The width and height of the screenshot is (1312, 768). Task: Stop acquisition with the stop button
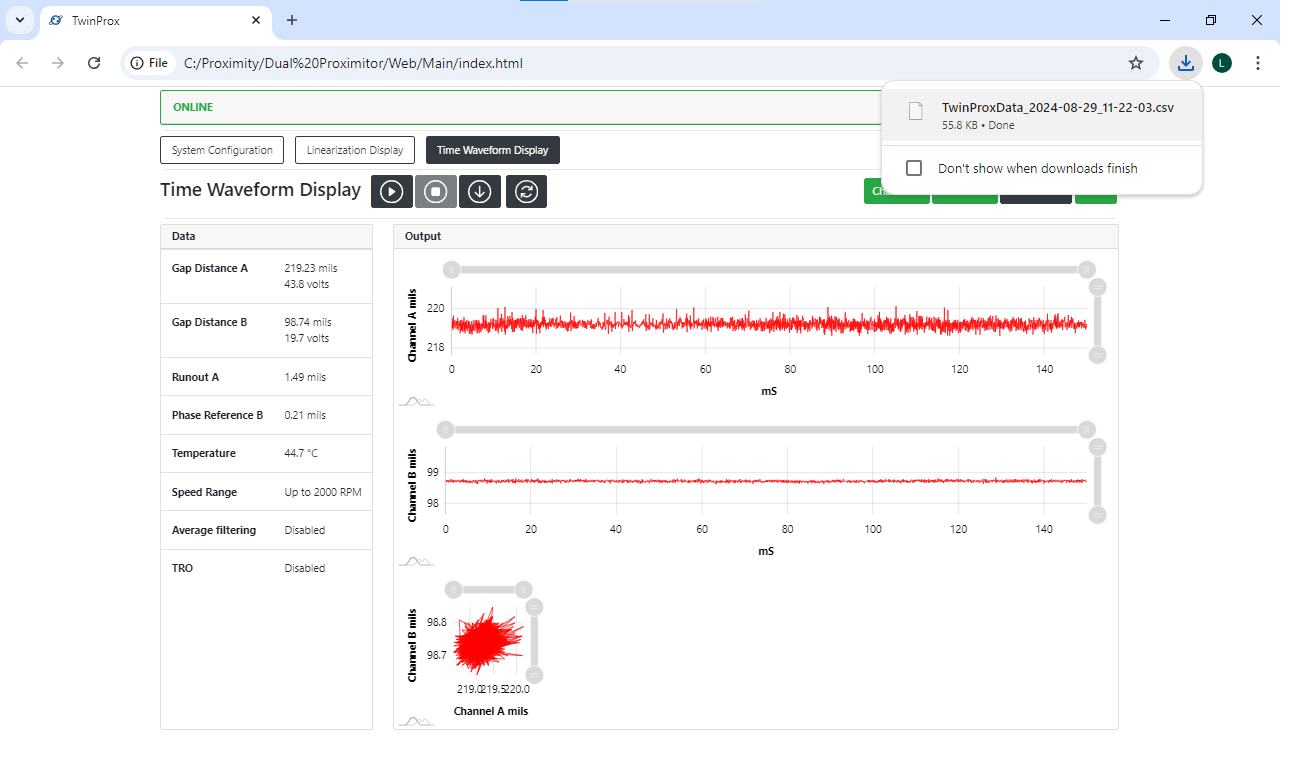coord(435,192)
